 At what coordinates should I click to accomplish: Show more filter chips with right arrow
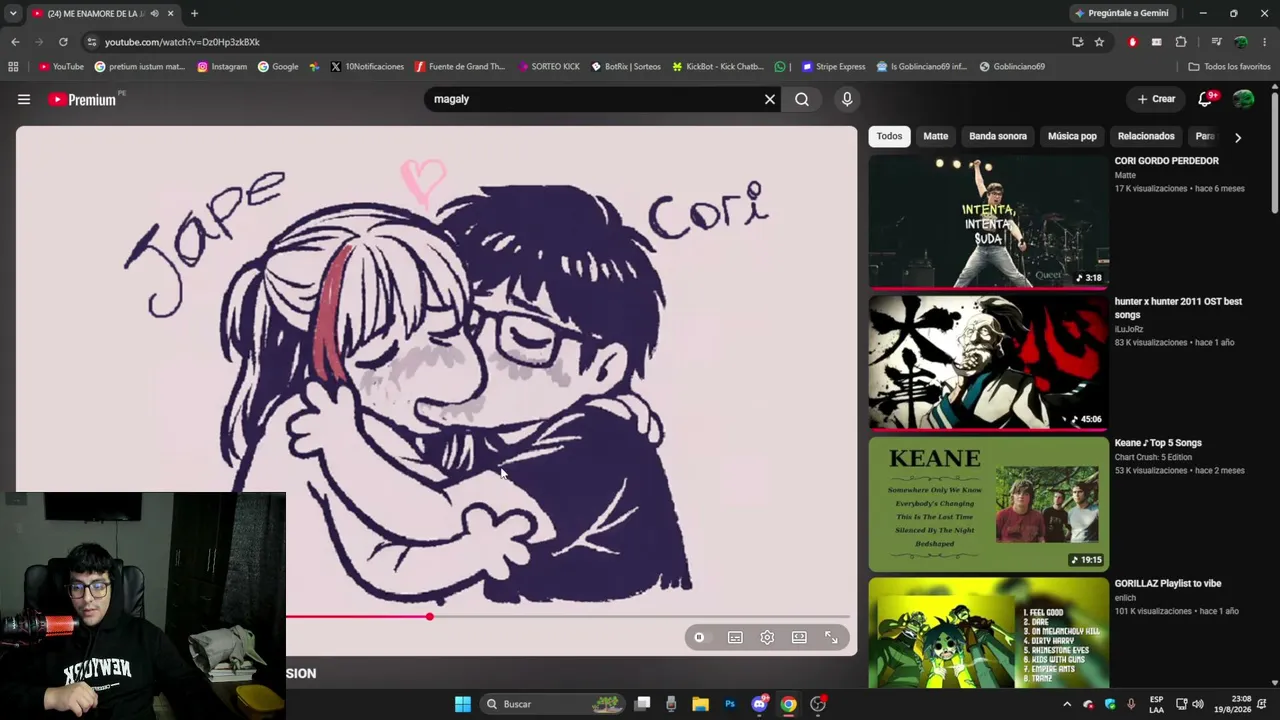coord(1238,137)
